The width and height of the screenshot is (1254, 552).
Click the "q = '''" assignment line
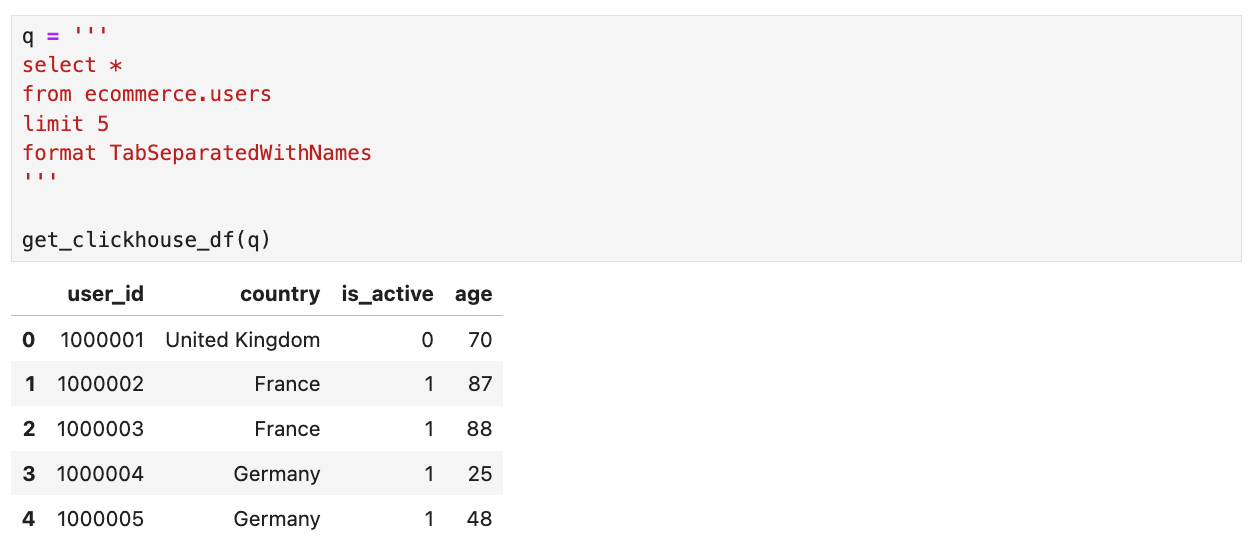click(65, 36)
